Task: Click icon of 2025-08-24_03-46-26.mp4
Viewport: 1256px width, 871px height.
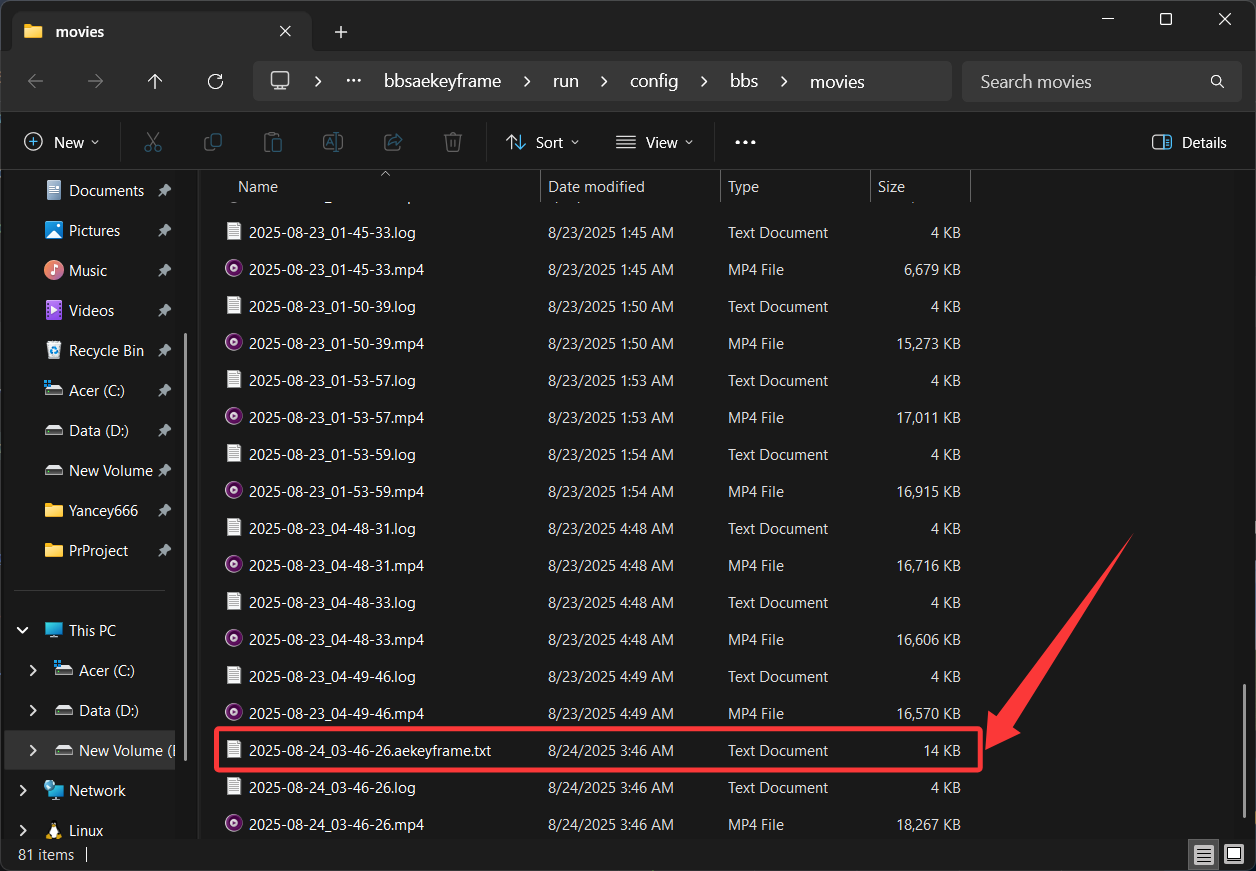Action: pos(234,824)
